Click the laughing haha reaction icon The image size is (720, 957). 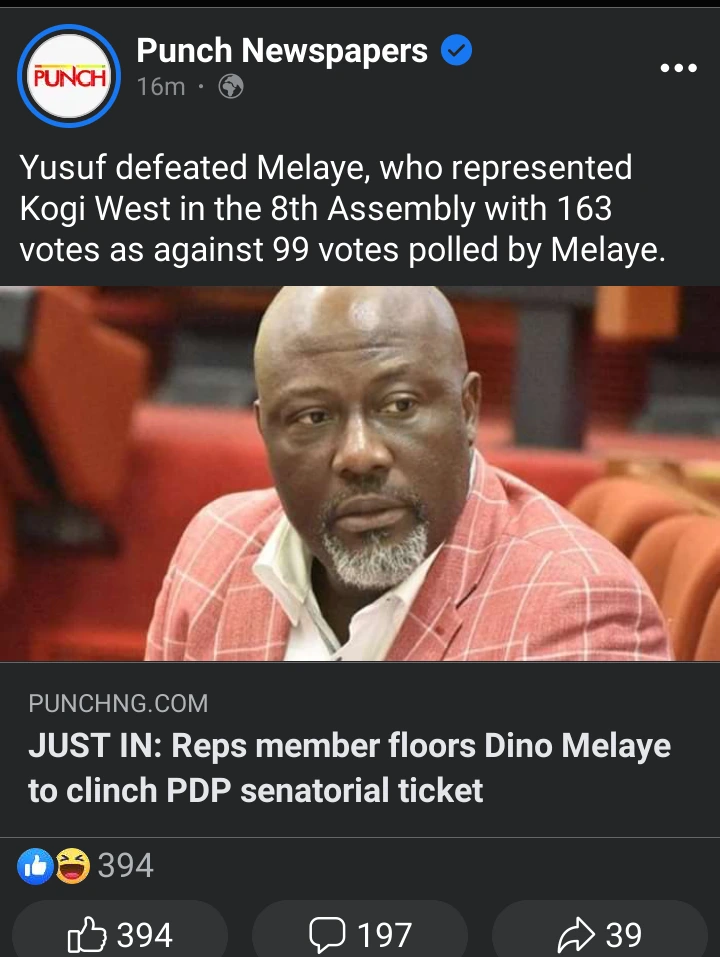73,865
